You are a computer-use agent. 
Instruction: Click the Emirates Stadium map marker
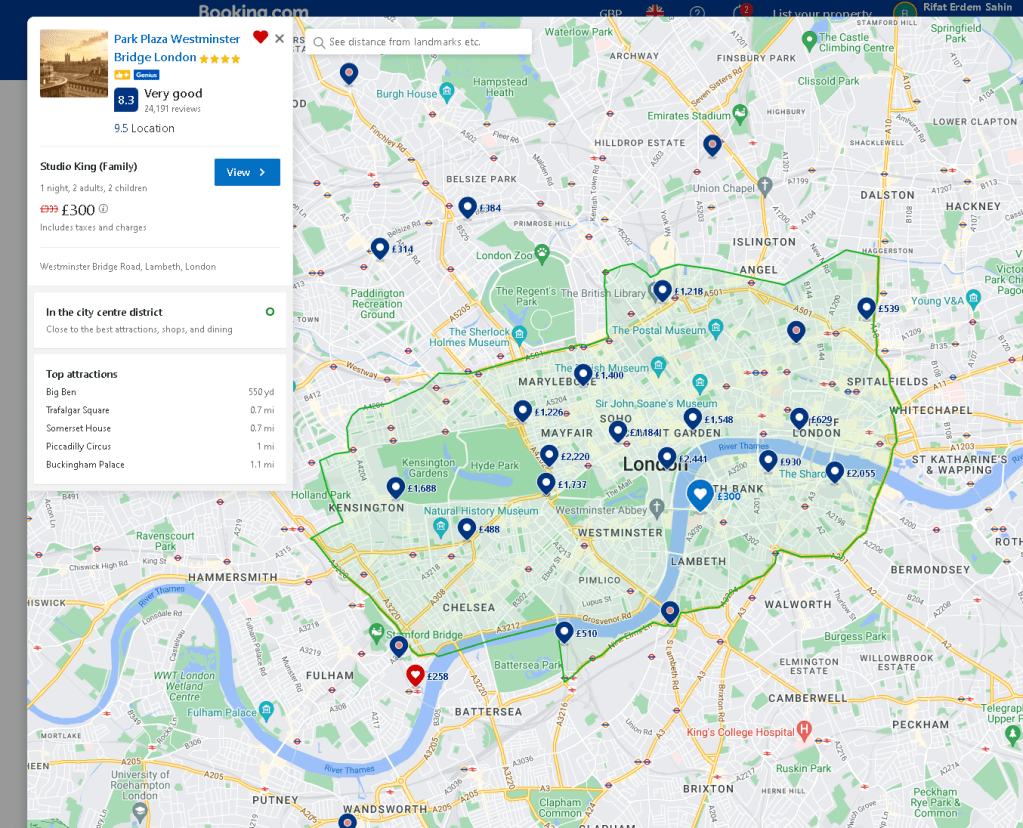coord(739,114)
